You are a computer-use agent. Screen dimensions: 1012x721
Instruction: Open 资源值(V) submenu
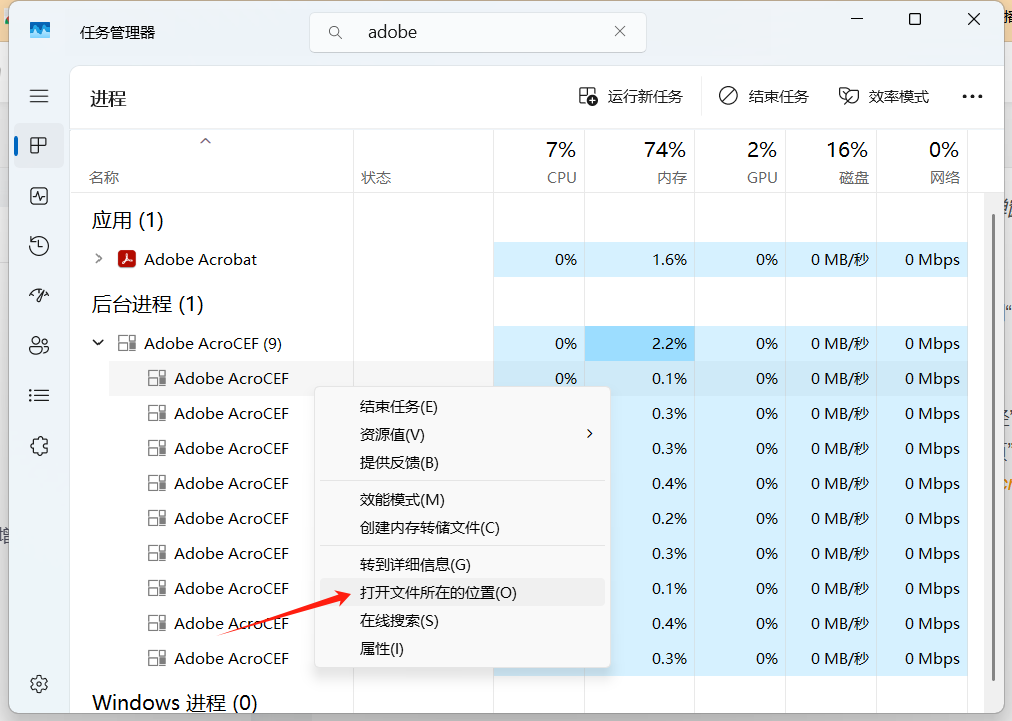point(462,434)
